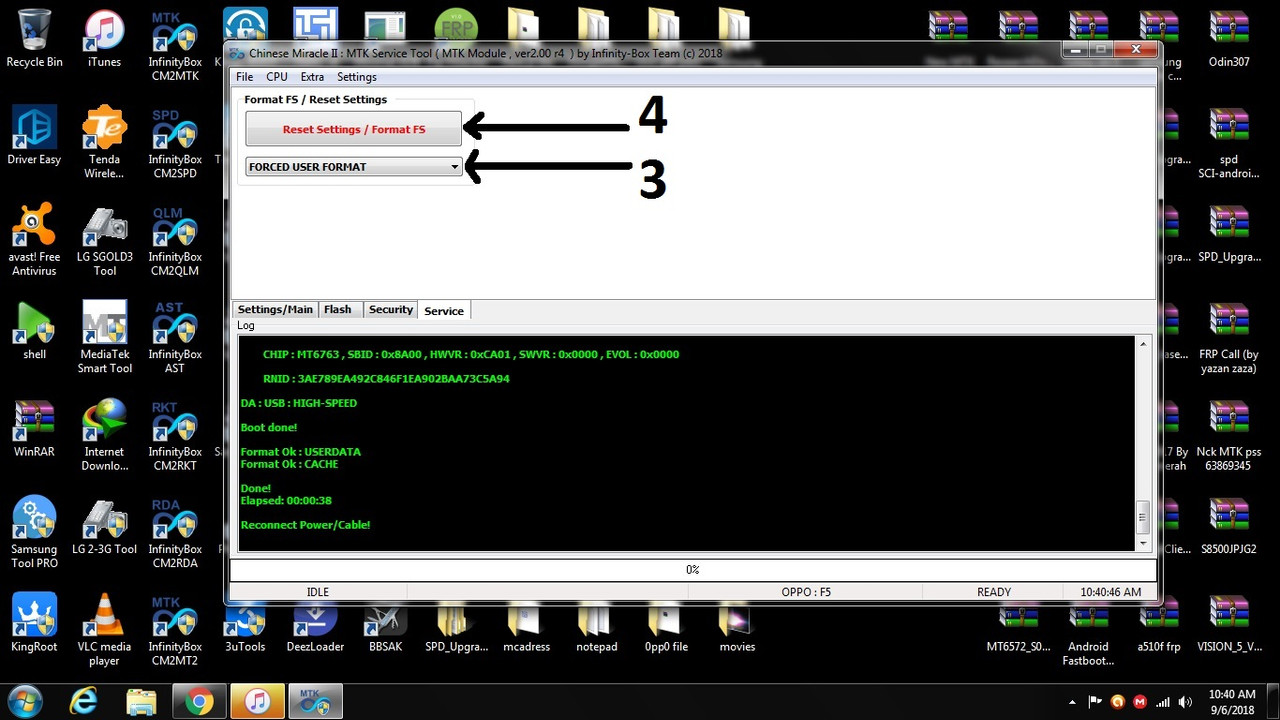Select the Nck MTK pss archive icon
The height and width of the screenshot is (720, 1280).
(1229, 436)
